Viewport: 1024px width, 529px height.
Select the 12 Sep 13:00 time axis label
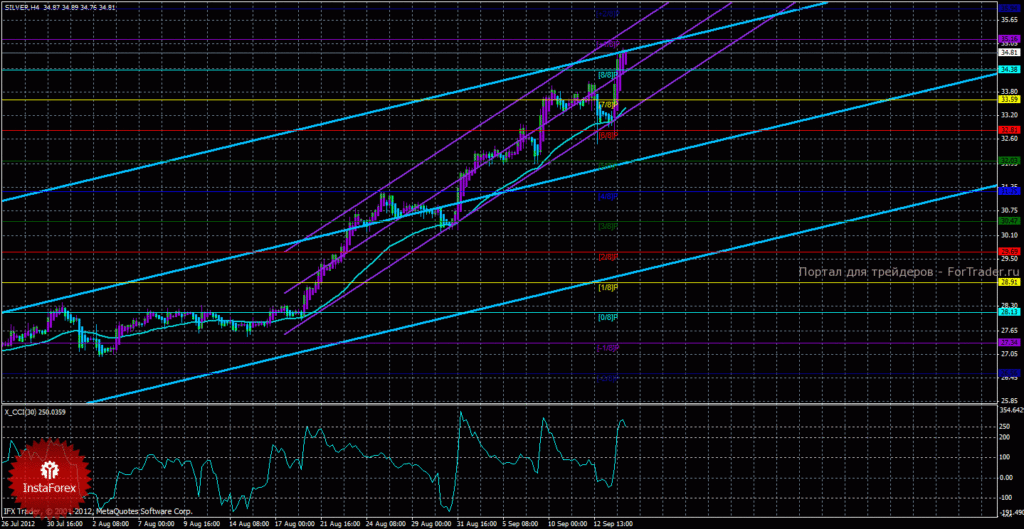coord(618,524)
